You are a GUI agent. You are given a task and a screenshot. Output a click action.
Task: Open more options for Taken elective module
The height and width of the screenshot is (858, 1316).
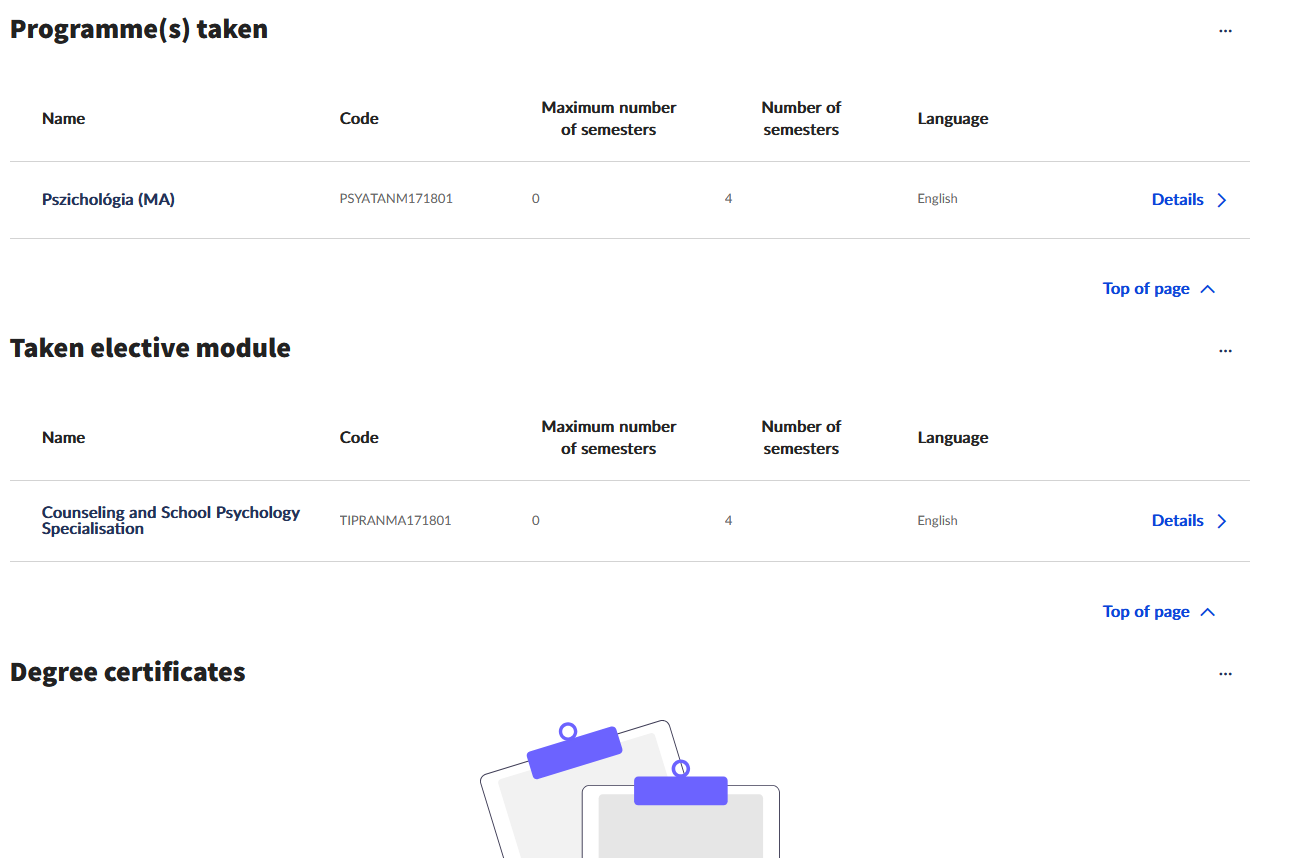click(1225, 351)
